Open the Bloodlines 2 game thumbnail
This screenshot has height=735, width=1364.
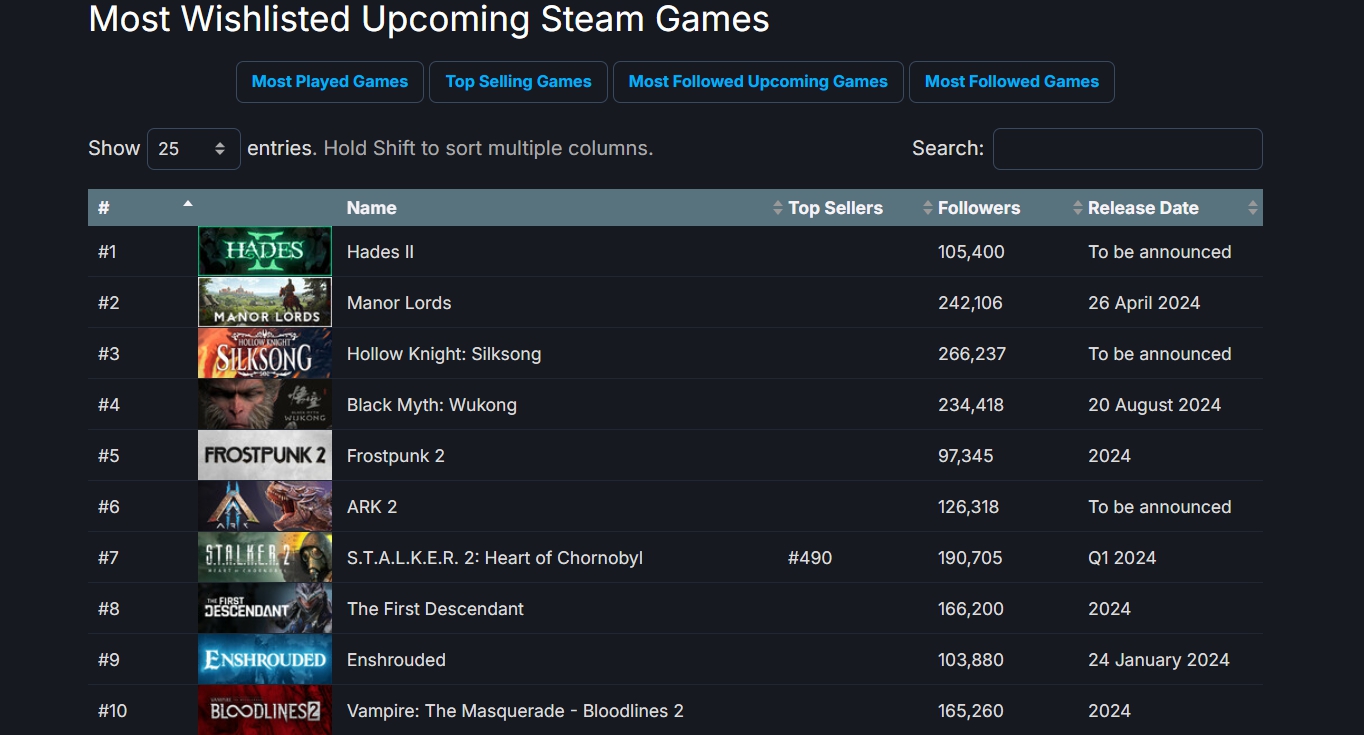pyautogui.click(x=265, y=710)
